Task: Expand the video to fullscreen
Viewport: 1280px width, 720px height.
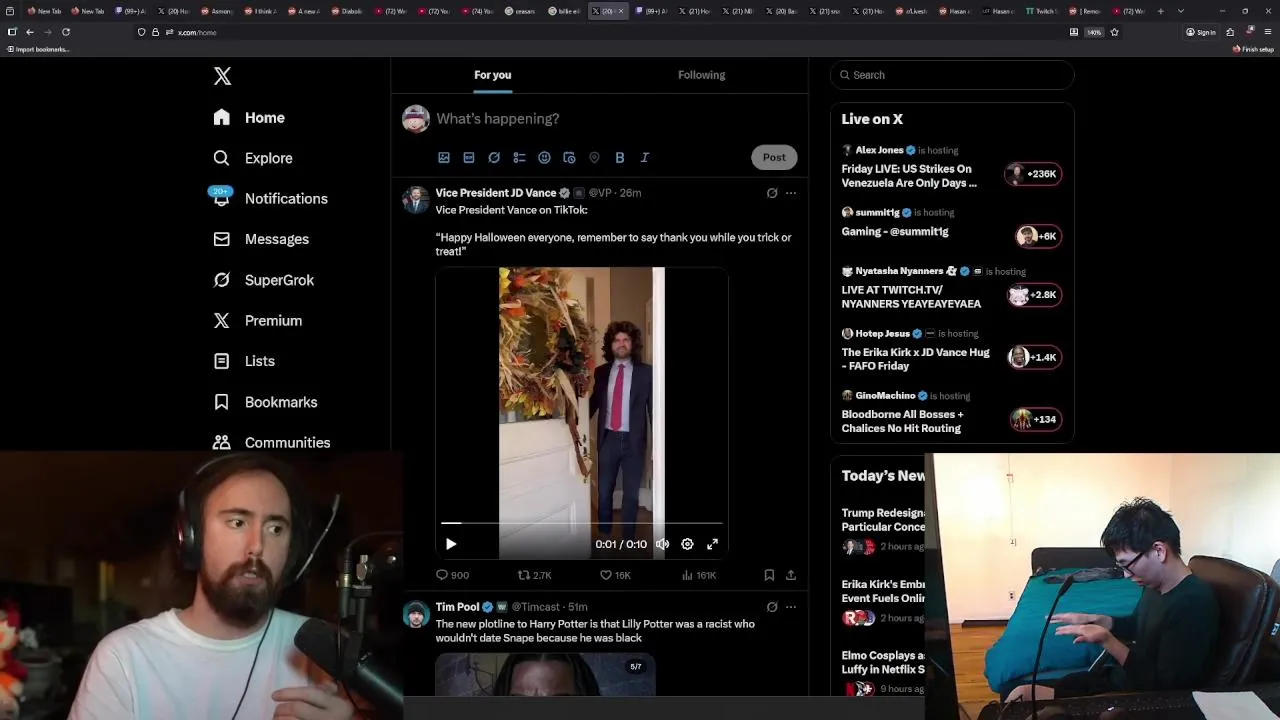Action: point(712,544)
